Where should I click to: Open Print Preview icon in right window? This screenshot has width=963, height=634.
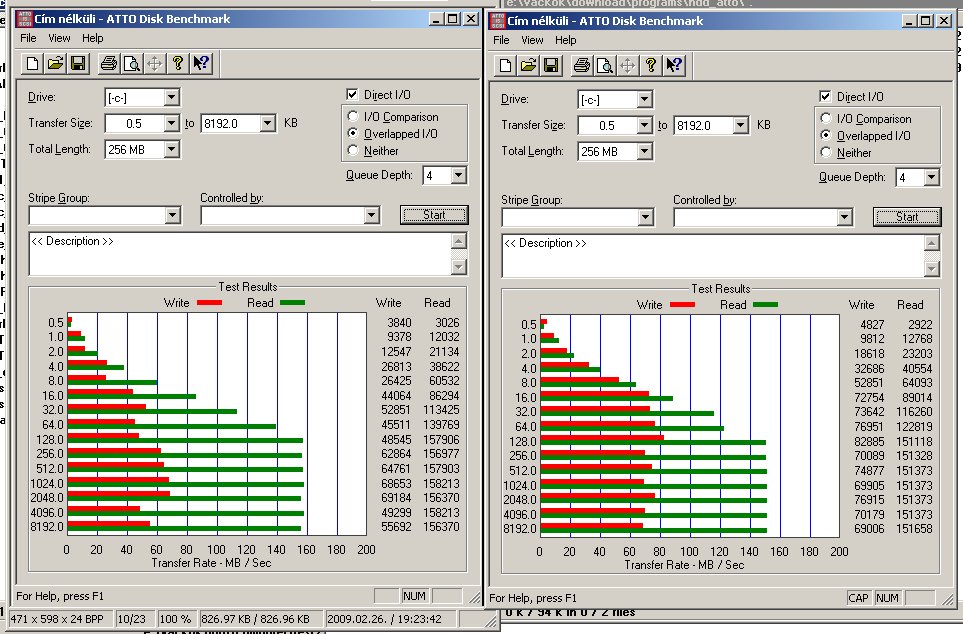click(604, 65)
